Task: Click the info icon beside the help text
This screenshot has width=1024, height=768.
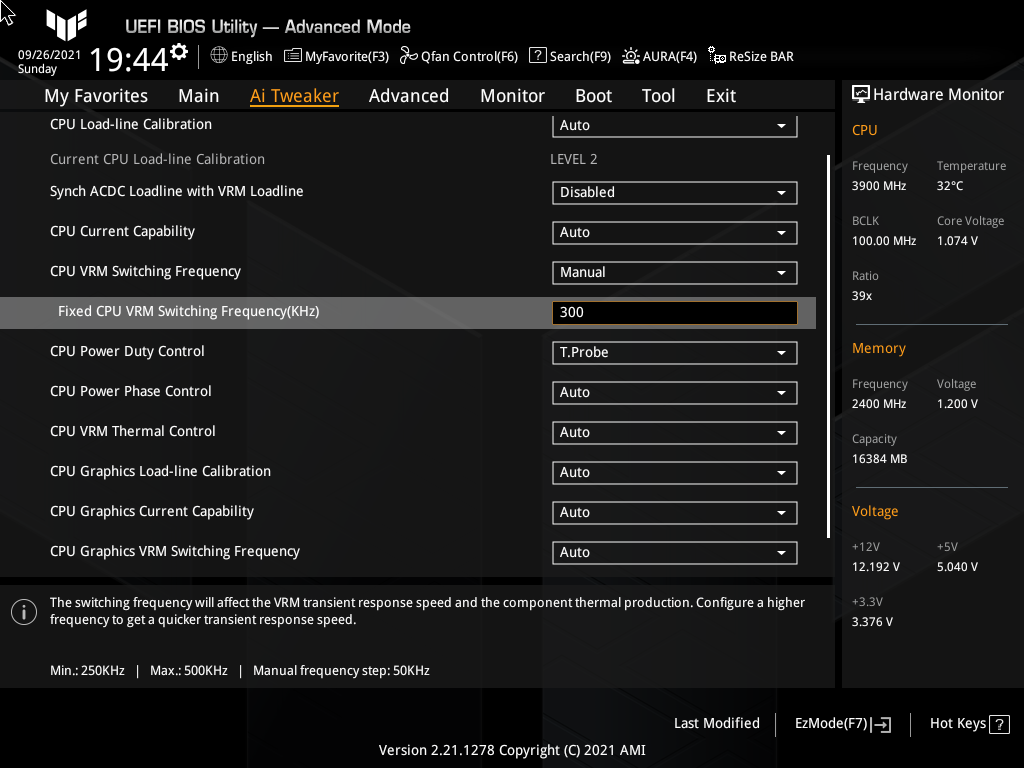Action: coord(23,611)
